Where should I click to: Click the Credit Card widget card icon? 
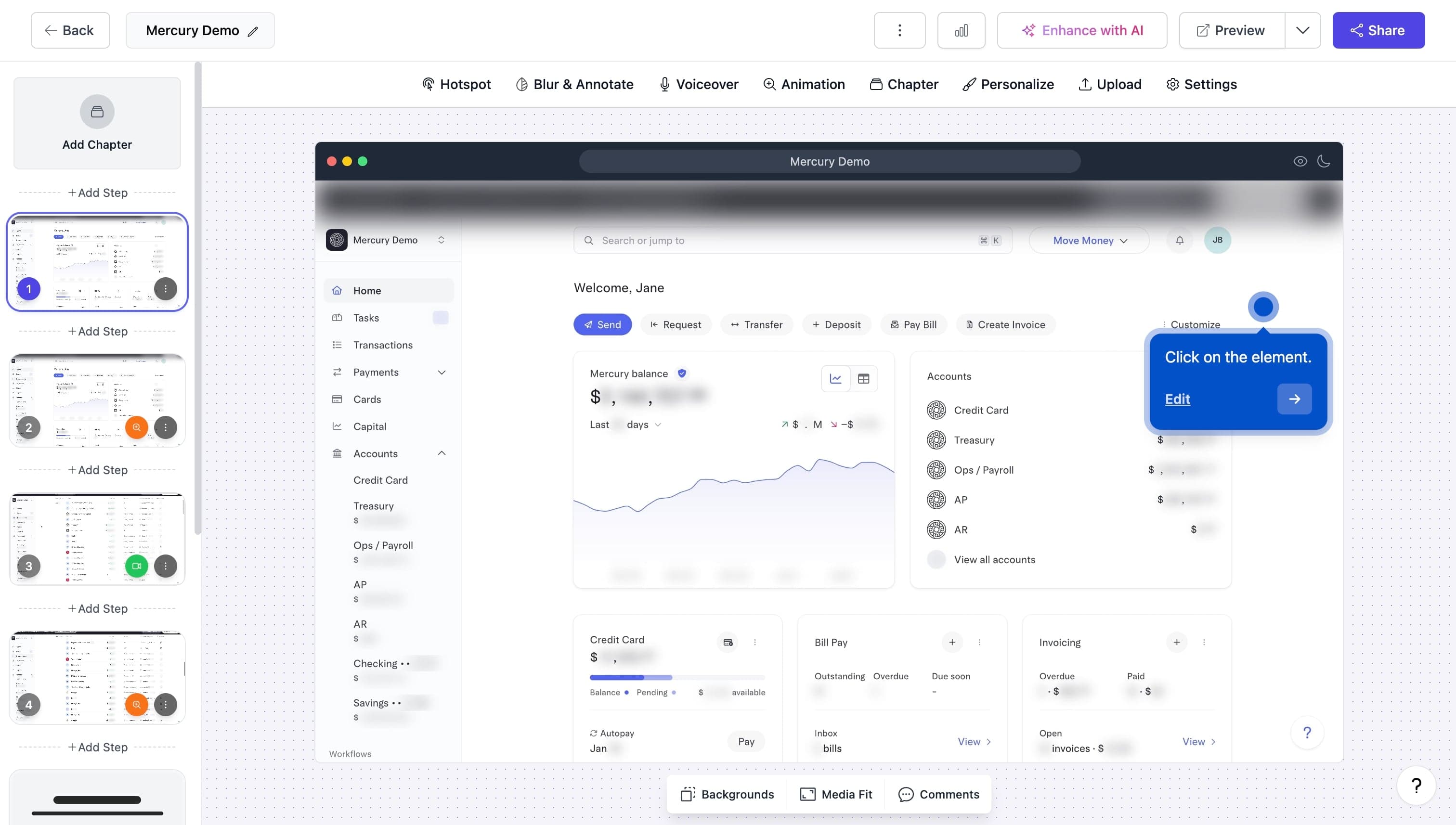pos(728,642)
